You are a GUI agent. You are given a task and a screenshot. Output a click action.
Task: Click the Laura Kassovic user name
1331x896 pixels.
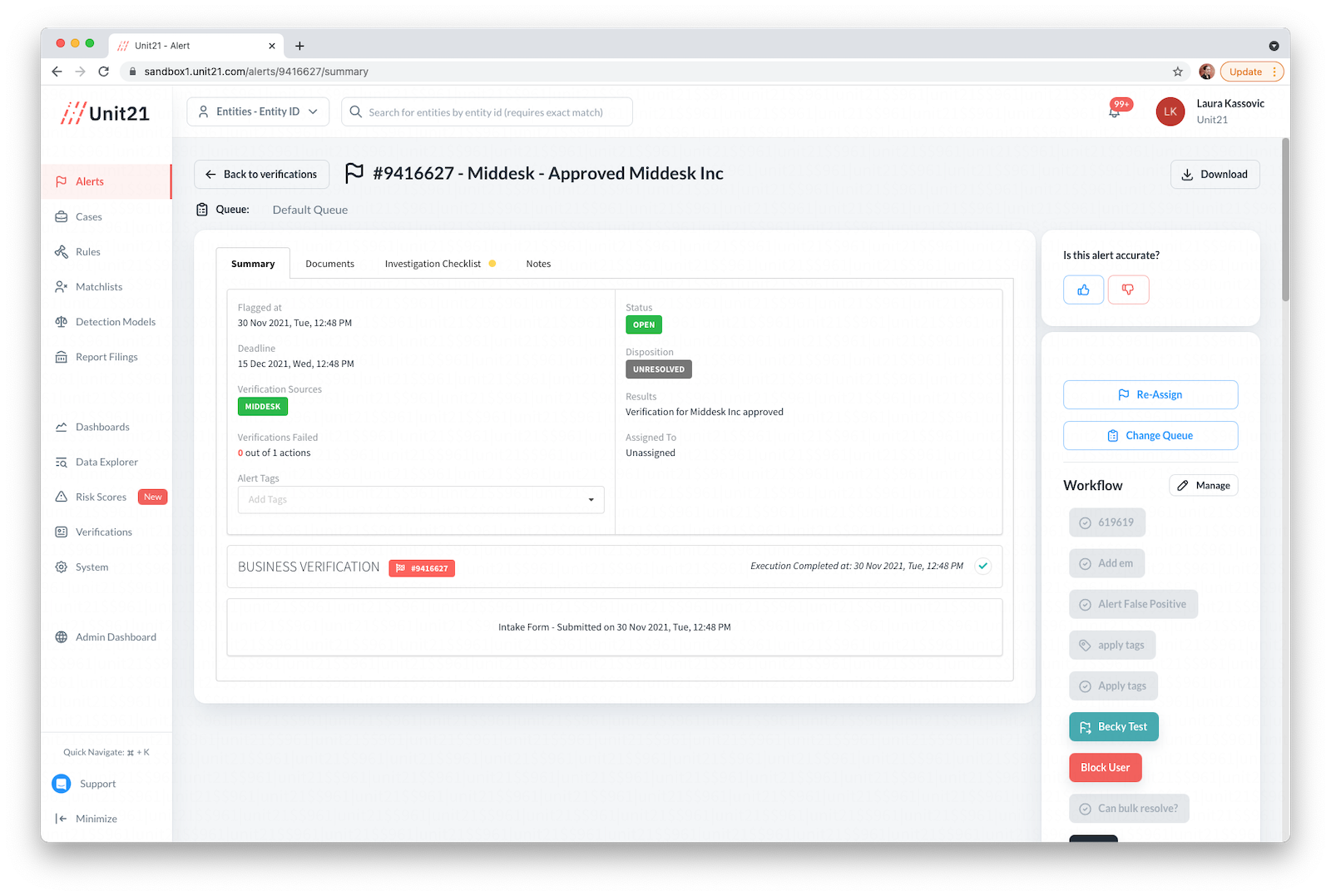[1230, 103]
